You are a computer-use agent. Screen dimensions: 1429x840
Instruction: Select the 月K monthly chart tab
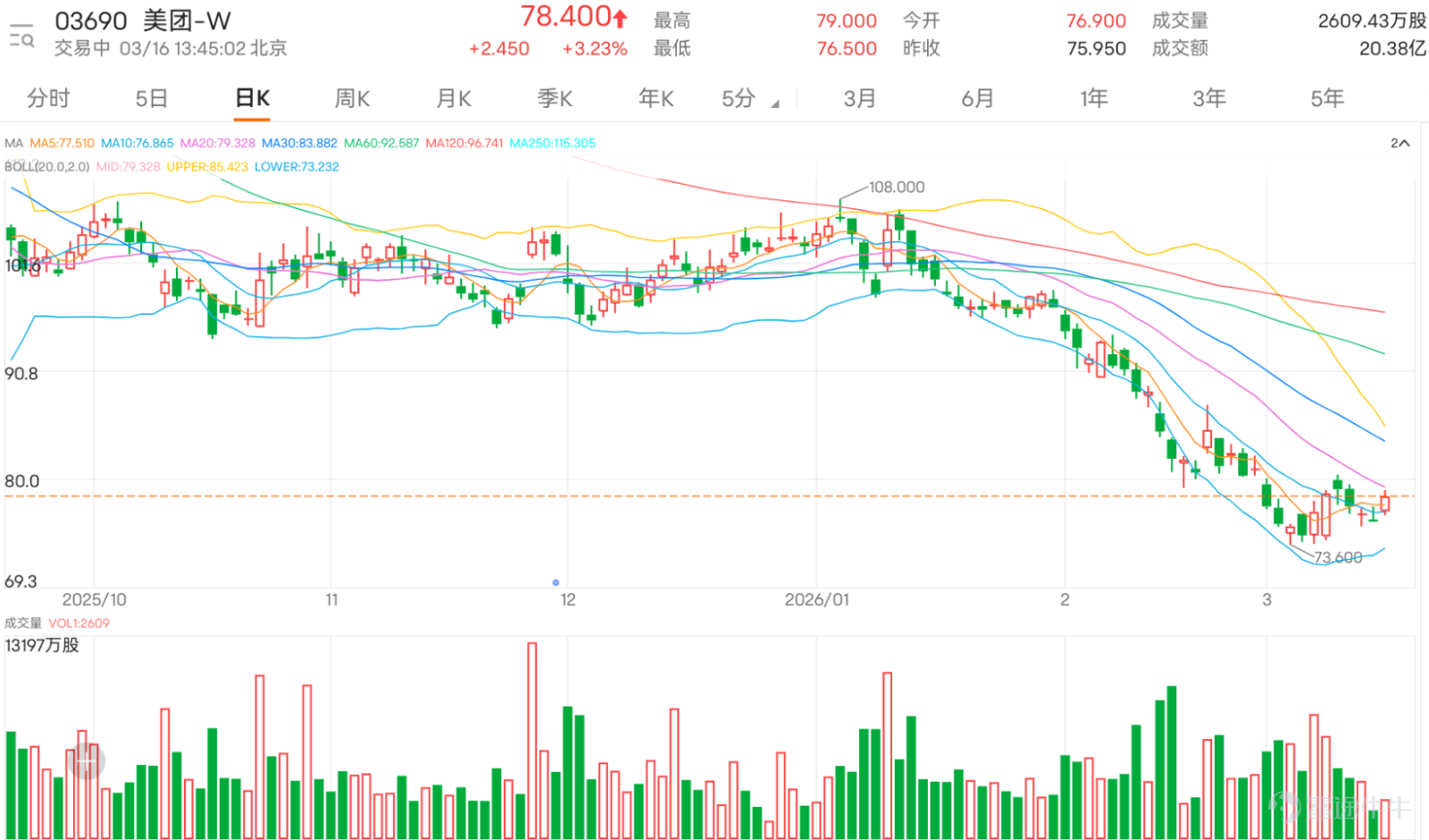[454, 98]
